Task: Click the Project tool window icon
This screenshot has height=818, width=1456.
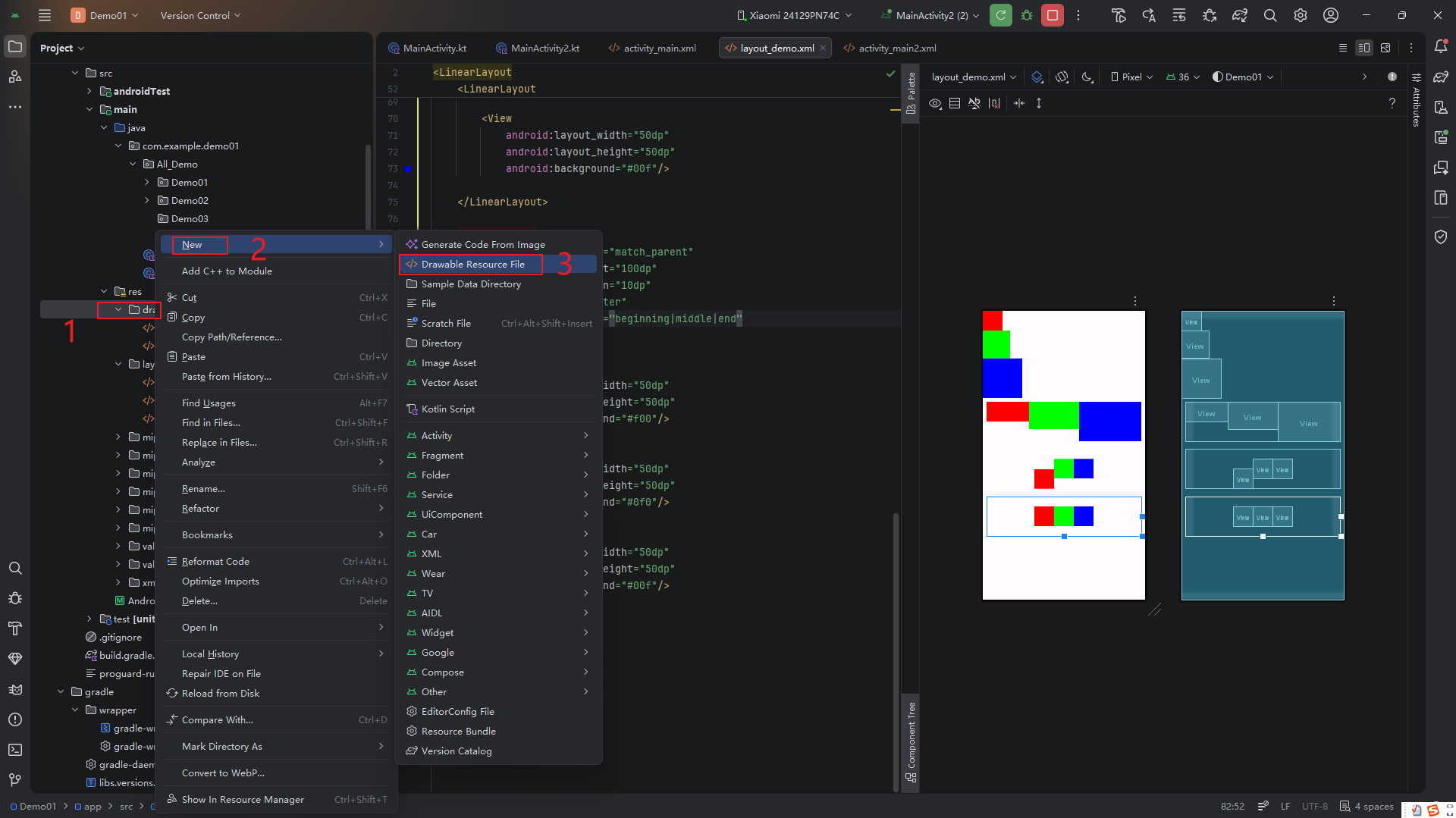Action: click(15, 46)
